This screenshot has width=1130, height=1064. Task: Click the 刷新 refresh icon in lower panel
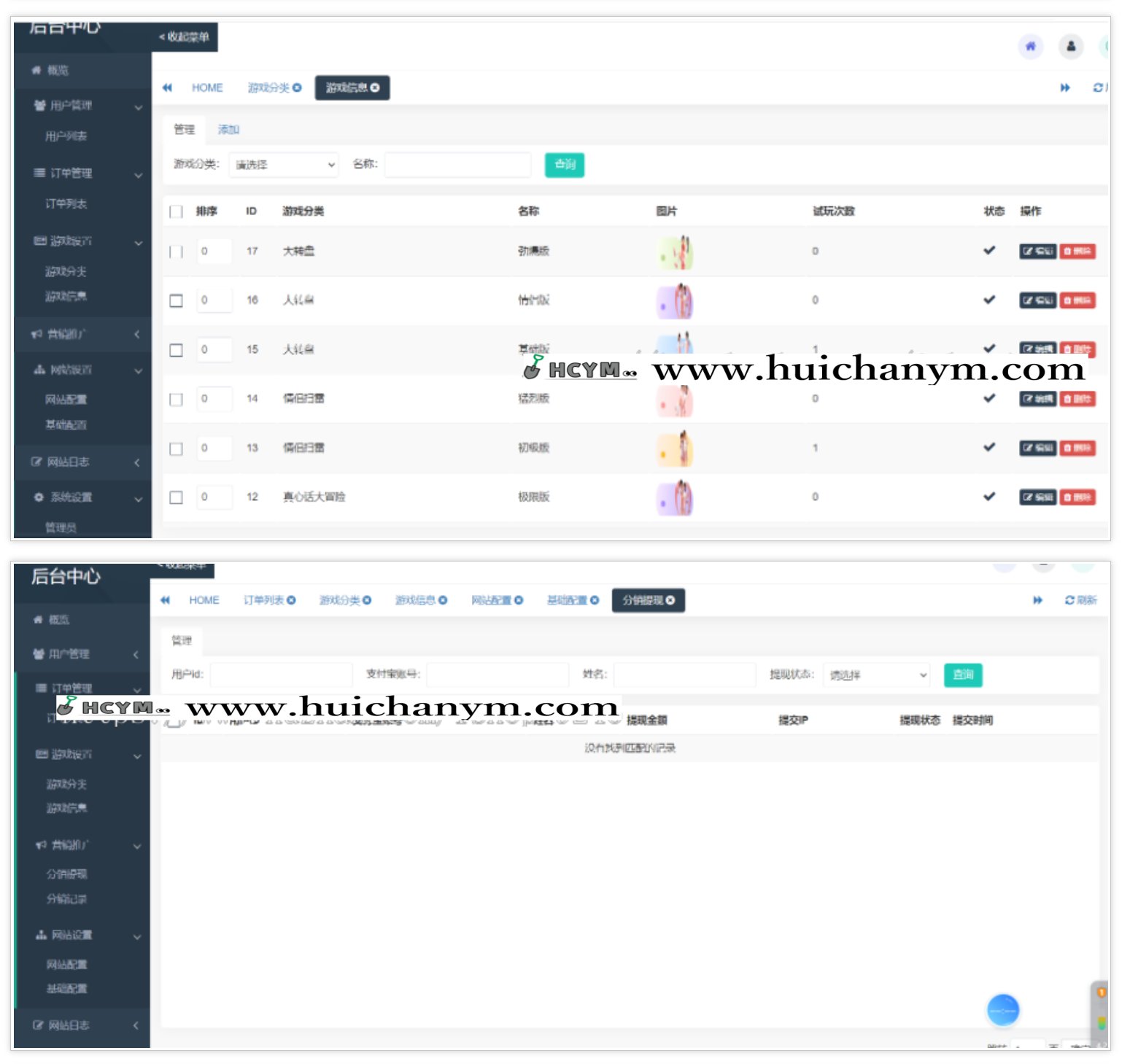click(1080, 600)
